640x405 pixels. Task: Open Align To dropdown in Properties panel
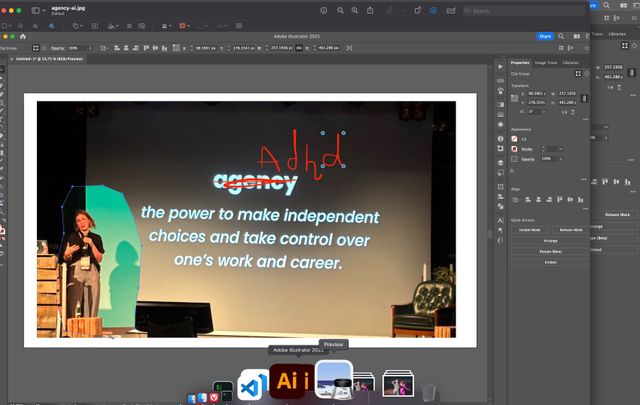516,200
